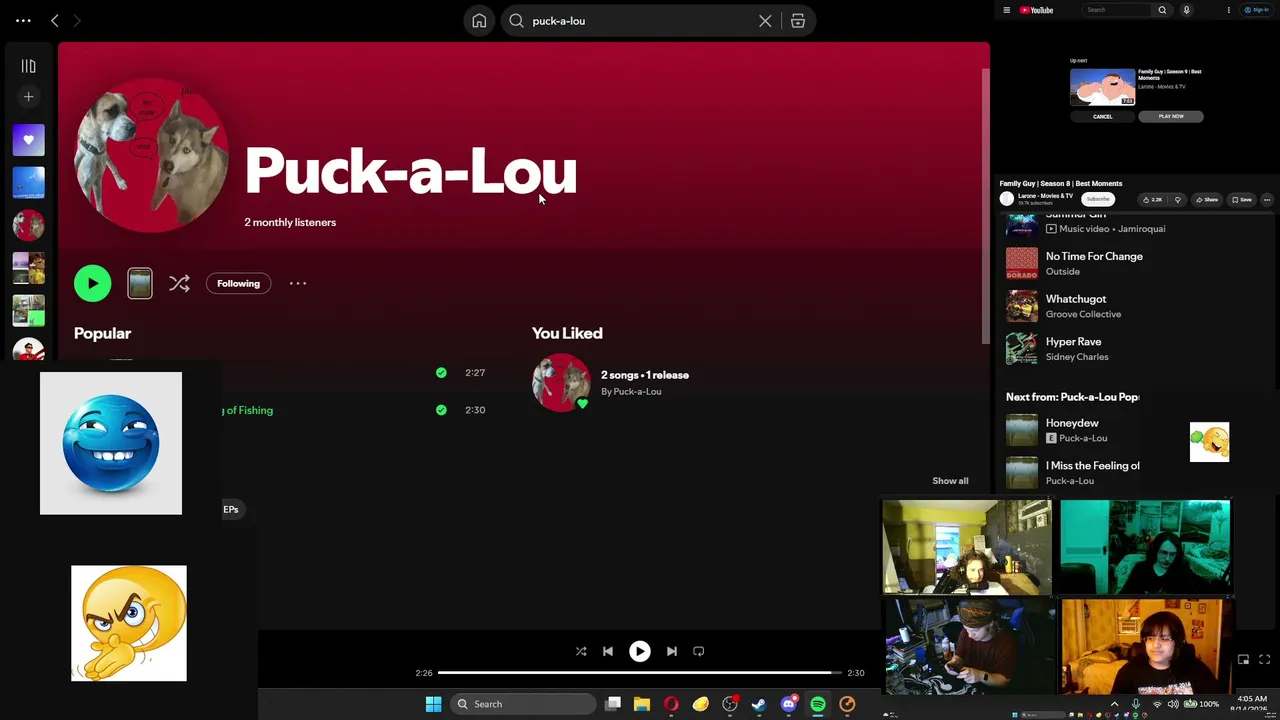This screenshot has height=720, width=1280.
Task: Like the YouTube video
Action: tap(1154, 200)
